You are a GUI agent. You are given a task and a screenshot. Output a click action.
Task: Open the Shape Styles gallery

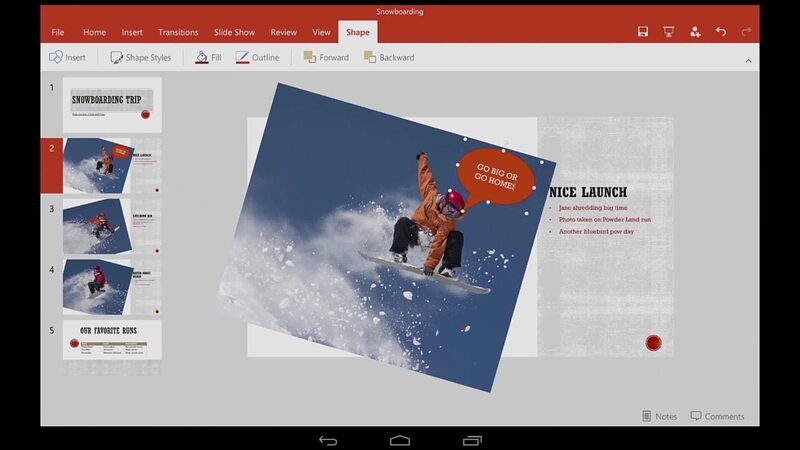[139, 58]
